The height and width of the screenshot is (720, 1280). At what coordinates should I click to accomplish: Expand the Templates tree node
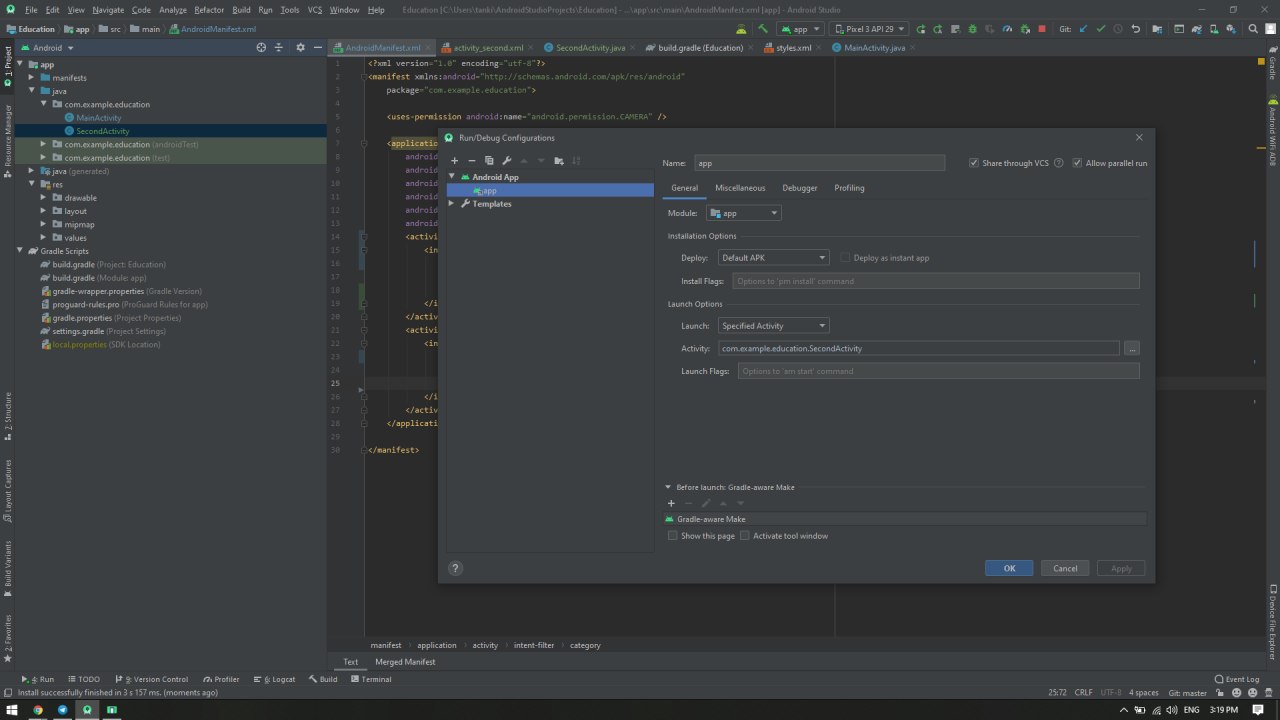coord(452,204)
